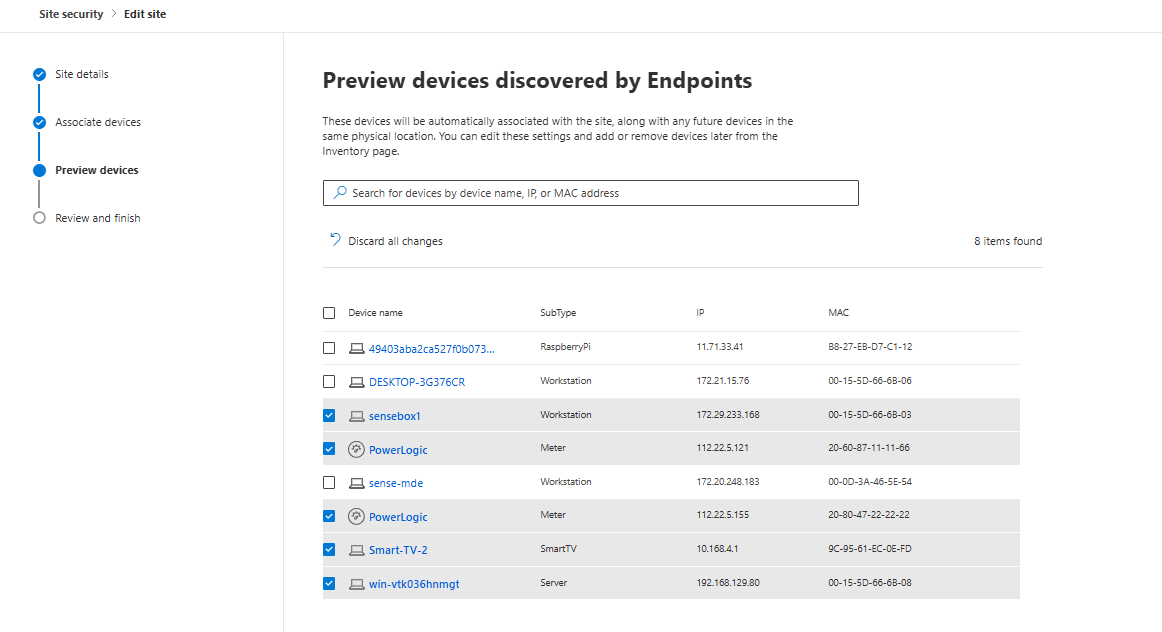The height and width of the screenshot is (632, 1162).
Task: Click the device search input field
Action: (x=600, y=193)
